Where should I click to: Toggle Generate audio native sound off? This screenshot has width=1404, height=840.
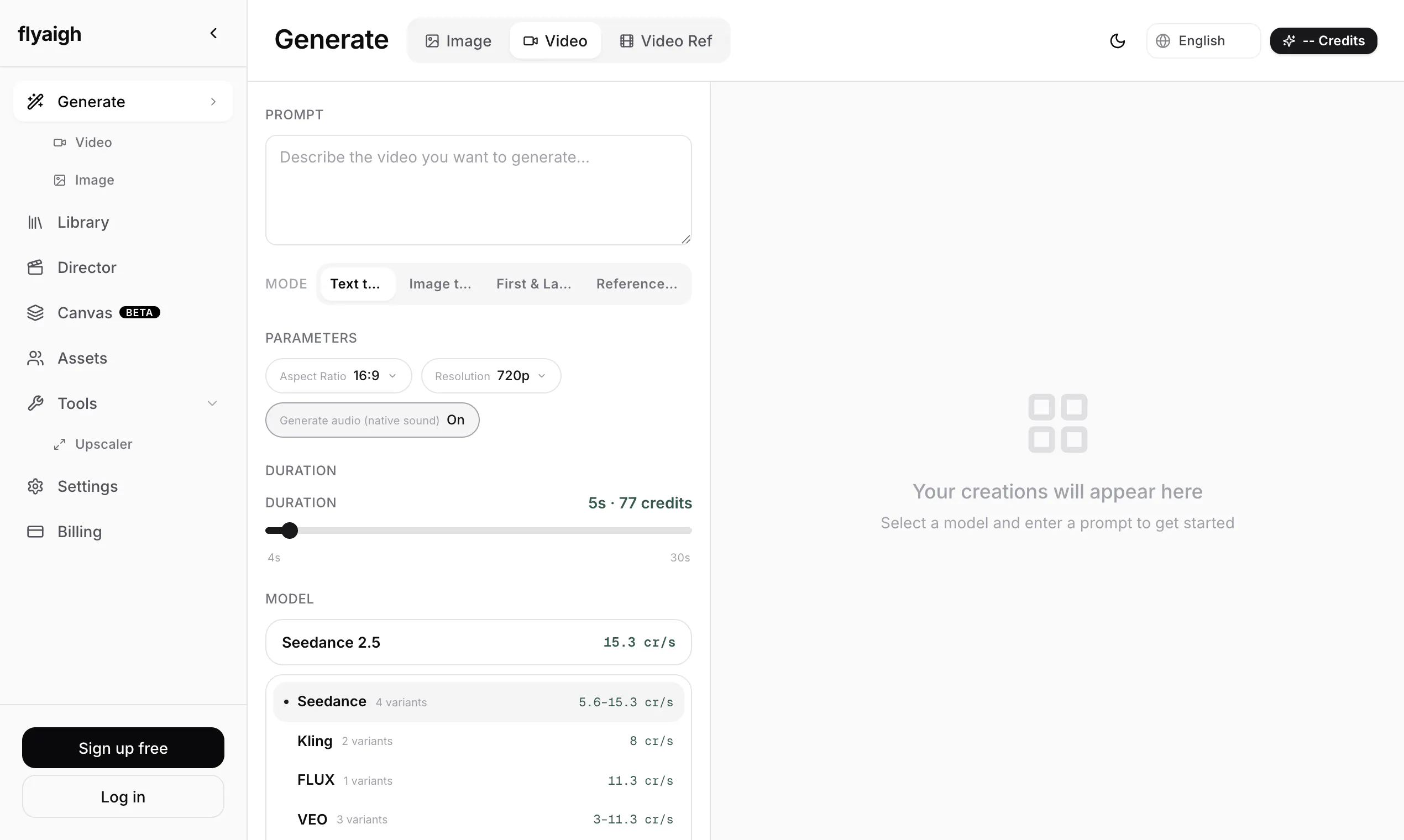coord(372,420)
